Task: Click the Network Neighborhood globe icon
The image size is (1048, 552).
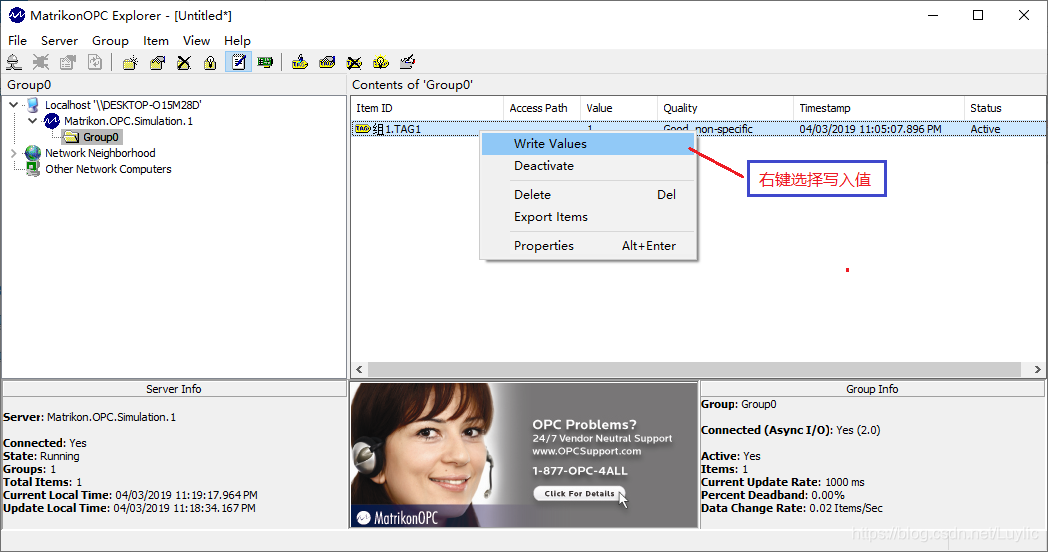Action: pyautogui.click(x=33, y=153)
